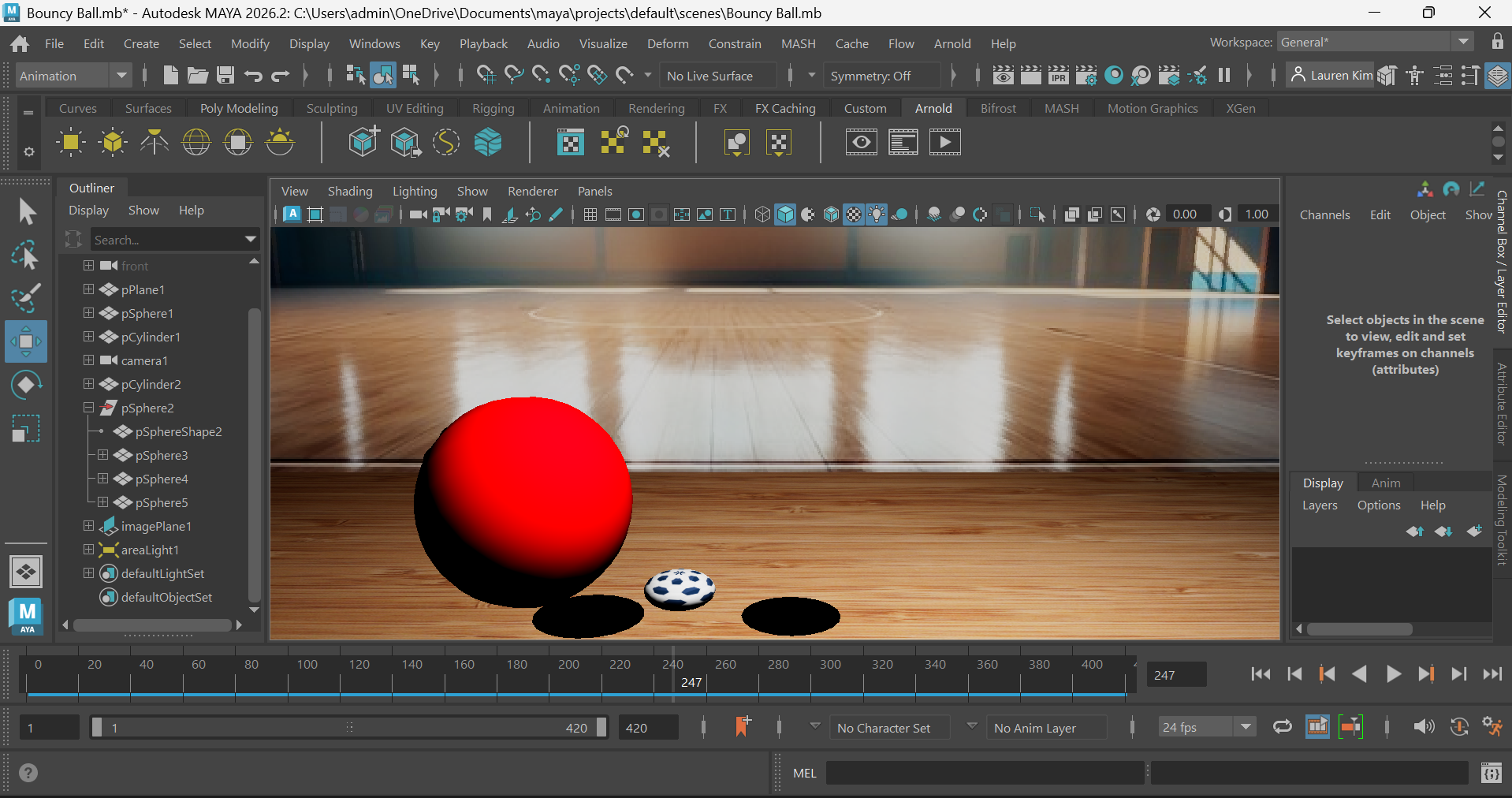Create an Arnold area light from the shelf
Screen dimensions: 1512x798
71,143
